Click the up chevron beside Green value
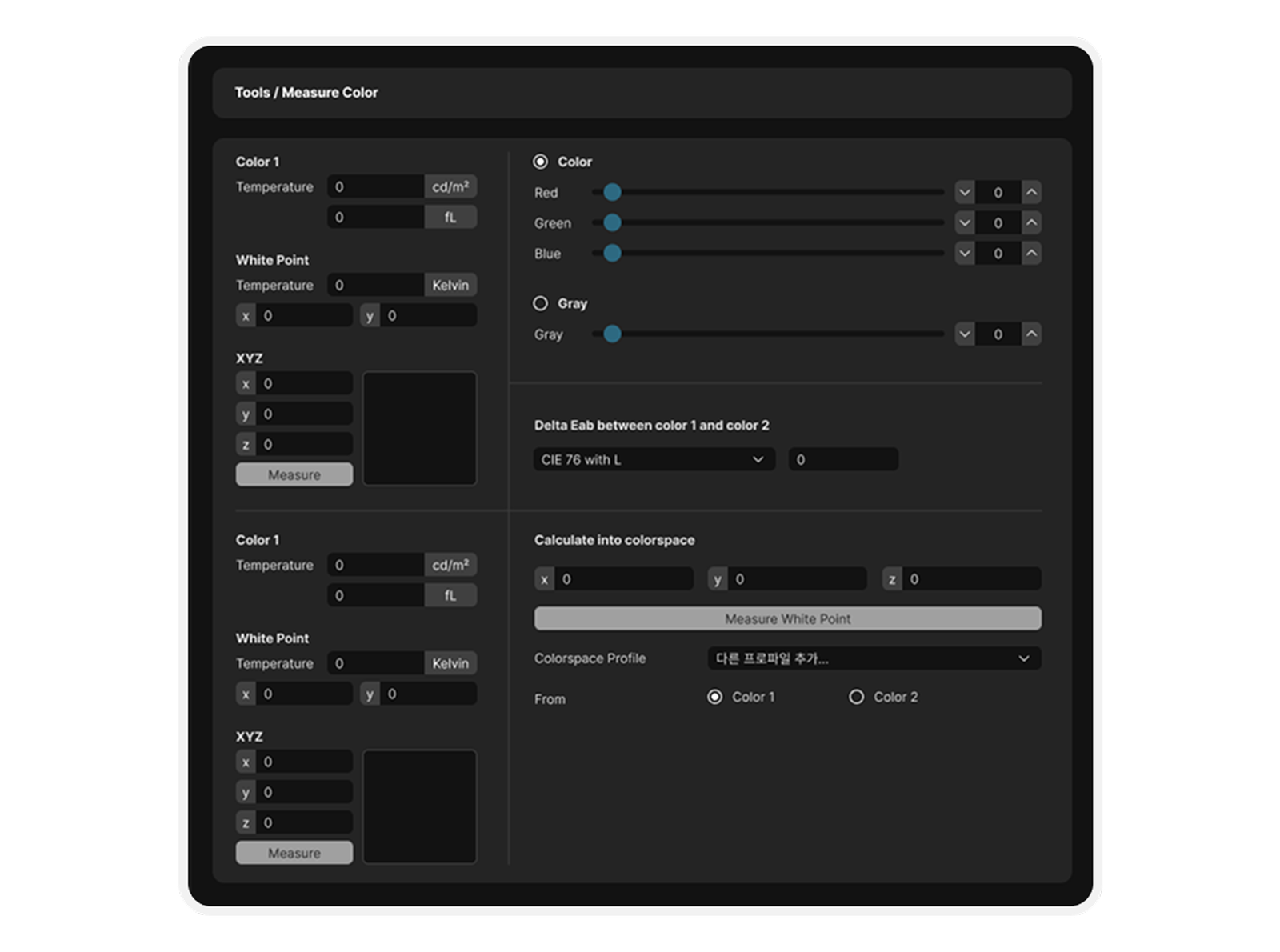The width and height of the screenshot is (1280, 952). click(1032, 222)
